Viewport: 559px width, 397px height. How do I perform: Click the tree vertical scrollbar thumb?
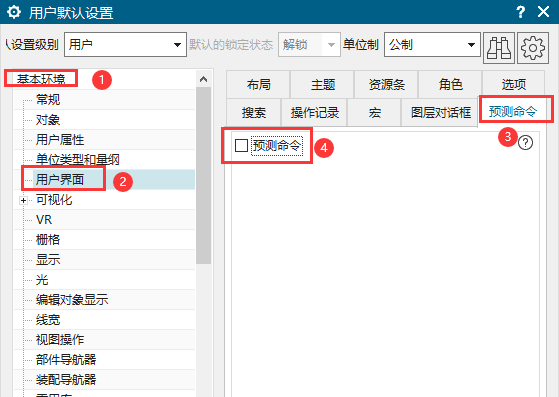[204, 175]
